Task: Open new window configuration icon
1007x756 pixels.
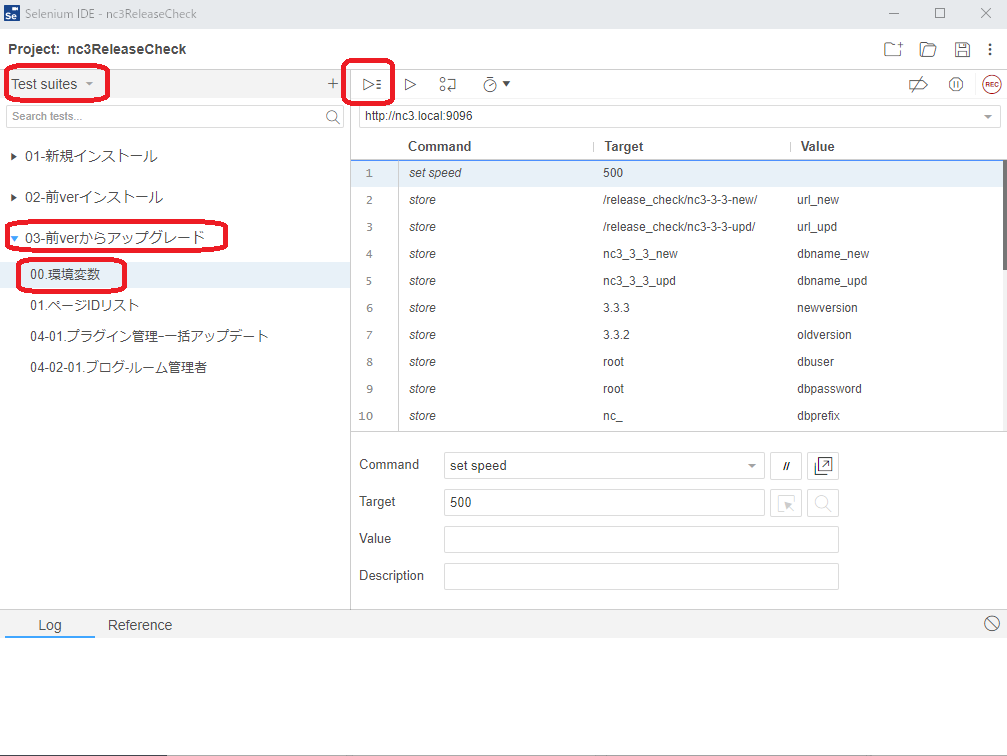Action: (823, 466)
